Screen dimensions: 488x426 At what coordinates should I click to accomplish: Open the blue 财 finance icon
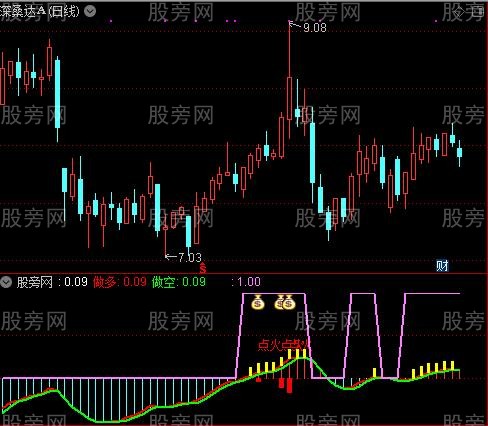442,266
